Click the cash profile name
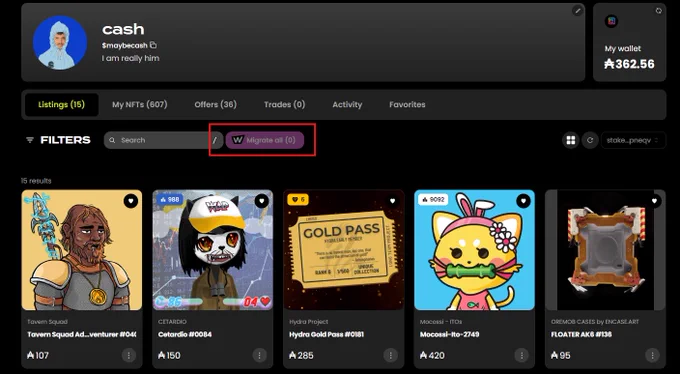 point(123,29)
